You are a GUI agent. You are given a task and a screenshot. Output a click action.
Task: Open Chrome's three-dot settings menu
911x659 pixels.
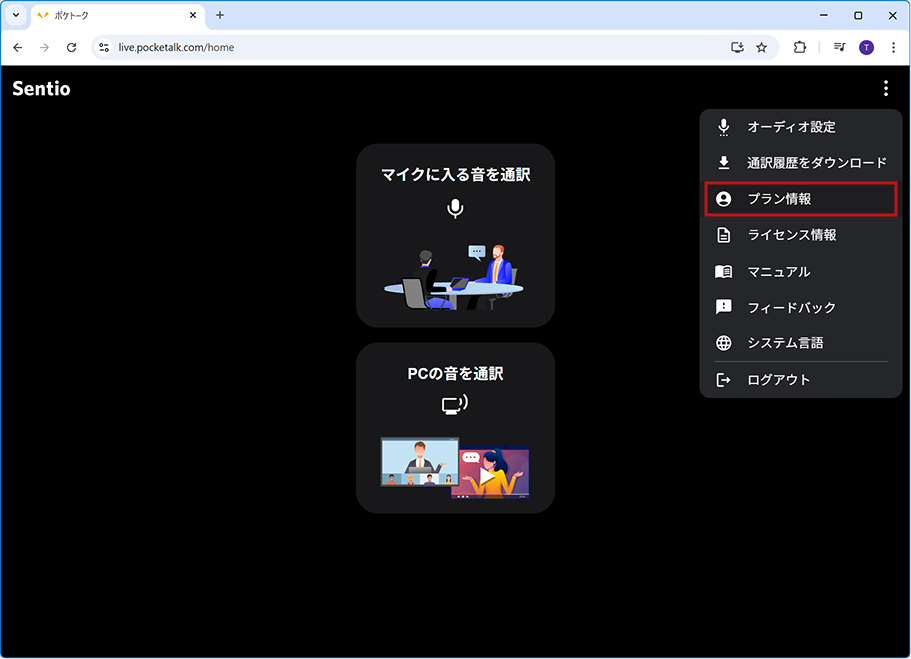click(894, 48)
